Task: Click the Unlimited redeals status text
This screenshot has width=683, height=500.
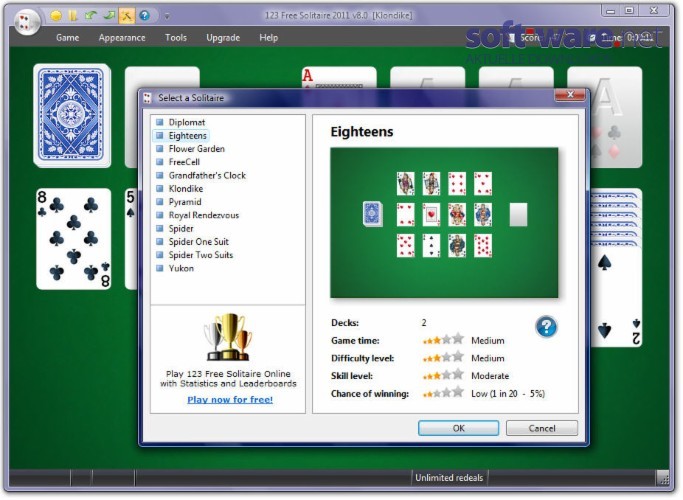Action: point(449,478)
